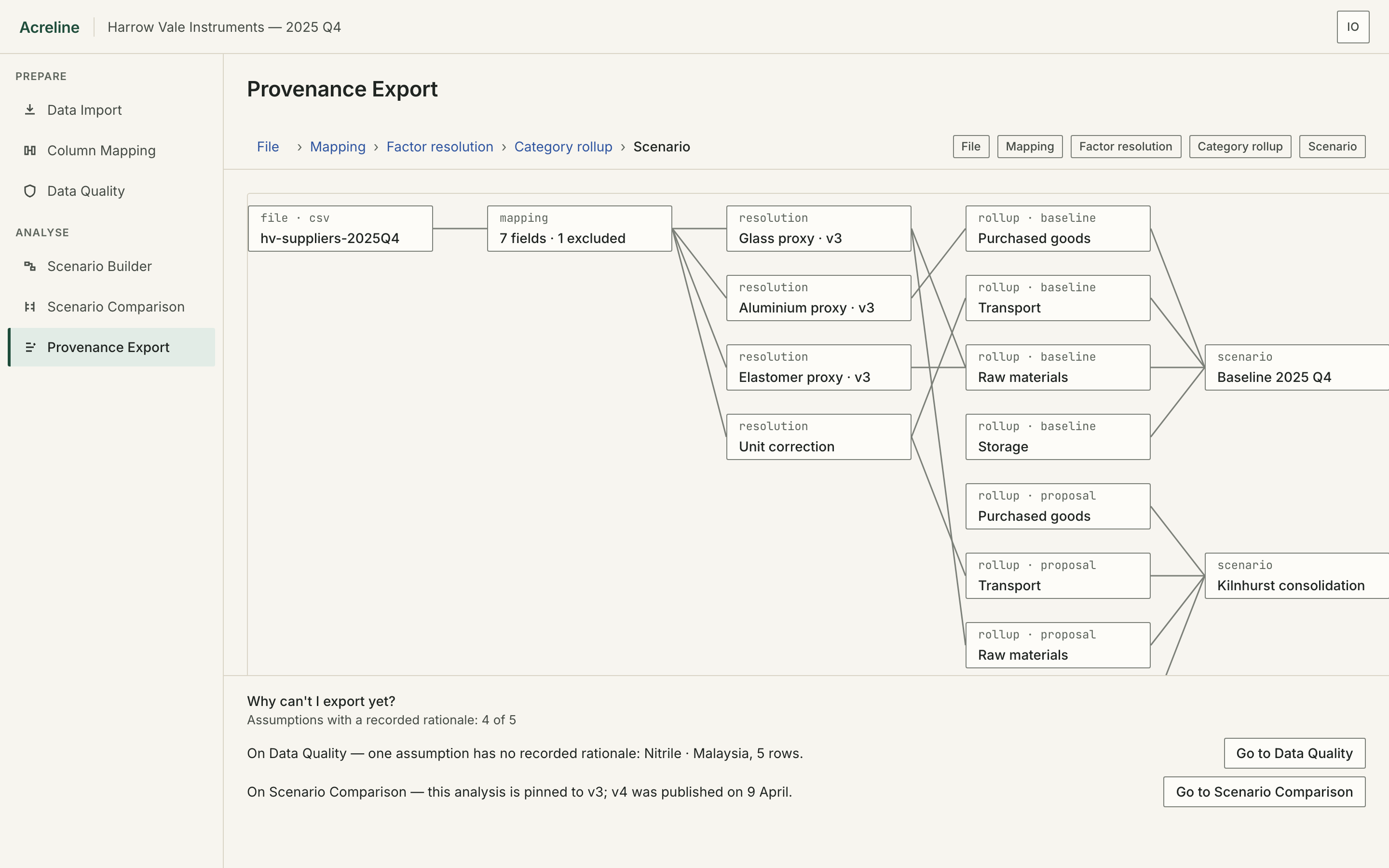Select proposal Purchased goods rollup node

(x=1058, y=506)
